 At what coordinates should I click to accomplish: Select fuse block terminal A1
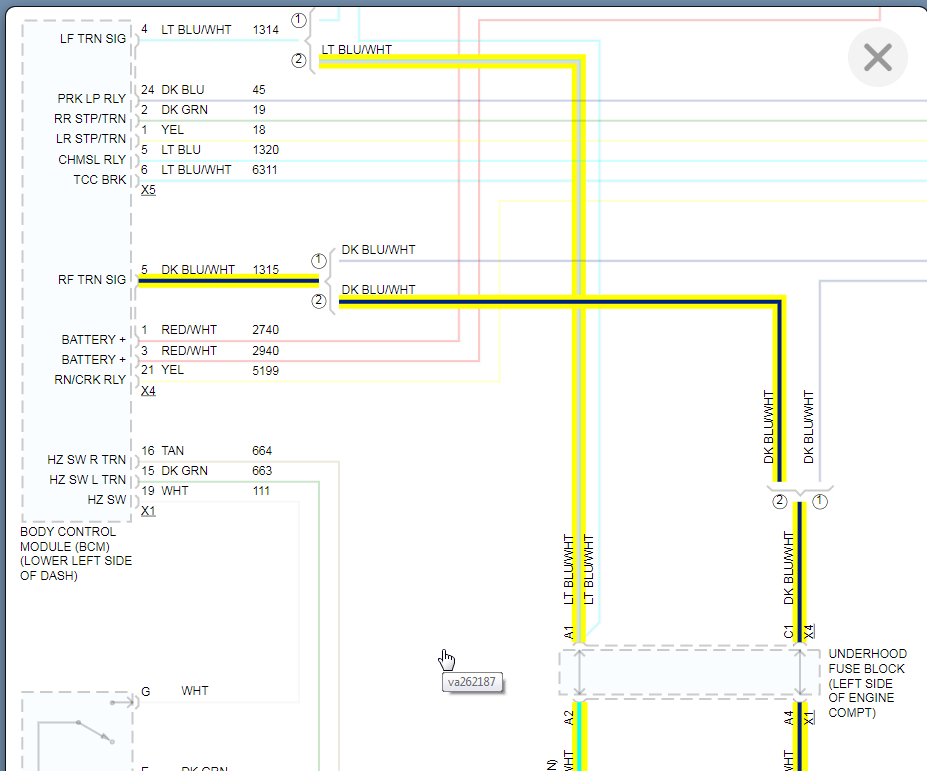569,632
